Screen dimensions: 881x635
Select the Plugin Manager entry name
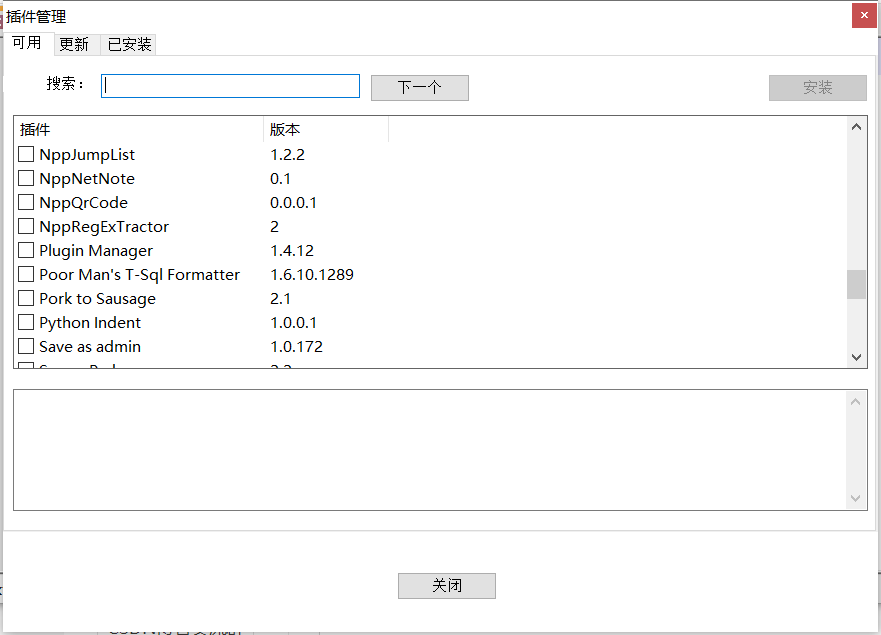point(96,251)
